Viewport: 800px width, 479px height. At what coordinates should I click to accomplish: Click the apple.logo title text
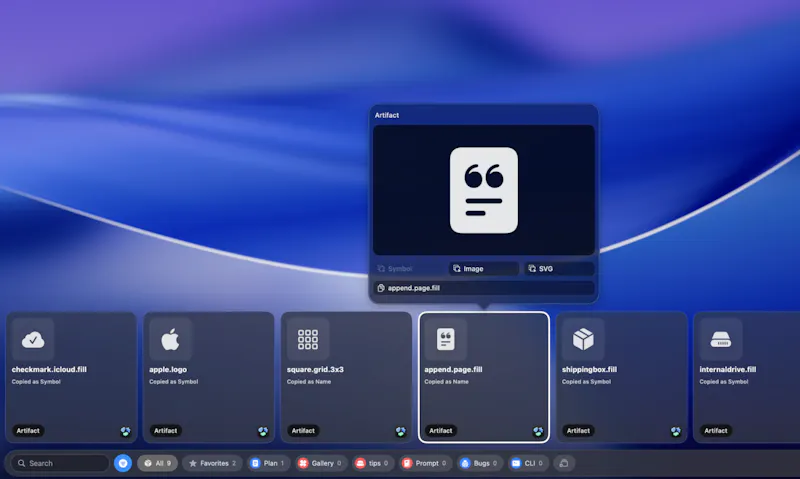[168, 369]
